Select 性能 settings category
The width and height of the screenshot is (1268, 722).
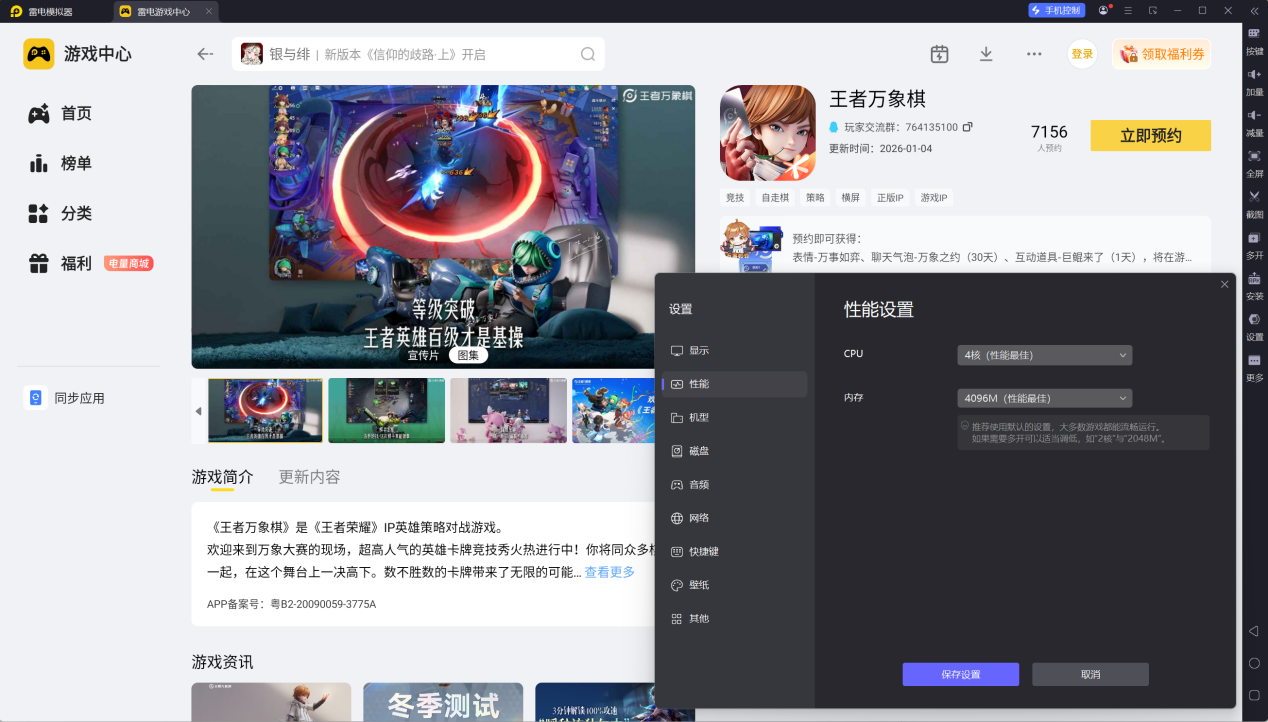[734, 384]
